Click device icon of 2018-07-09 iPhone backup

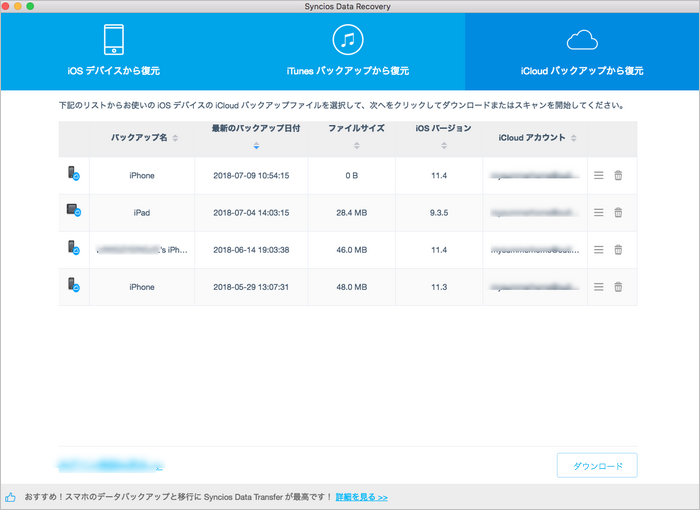click(74, 173)
